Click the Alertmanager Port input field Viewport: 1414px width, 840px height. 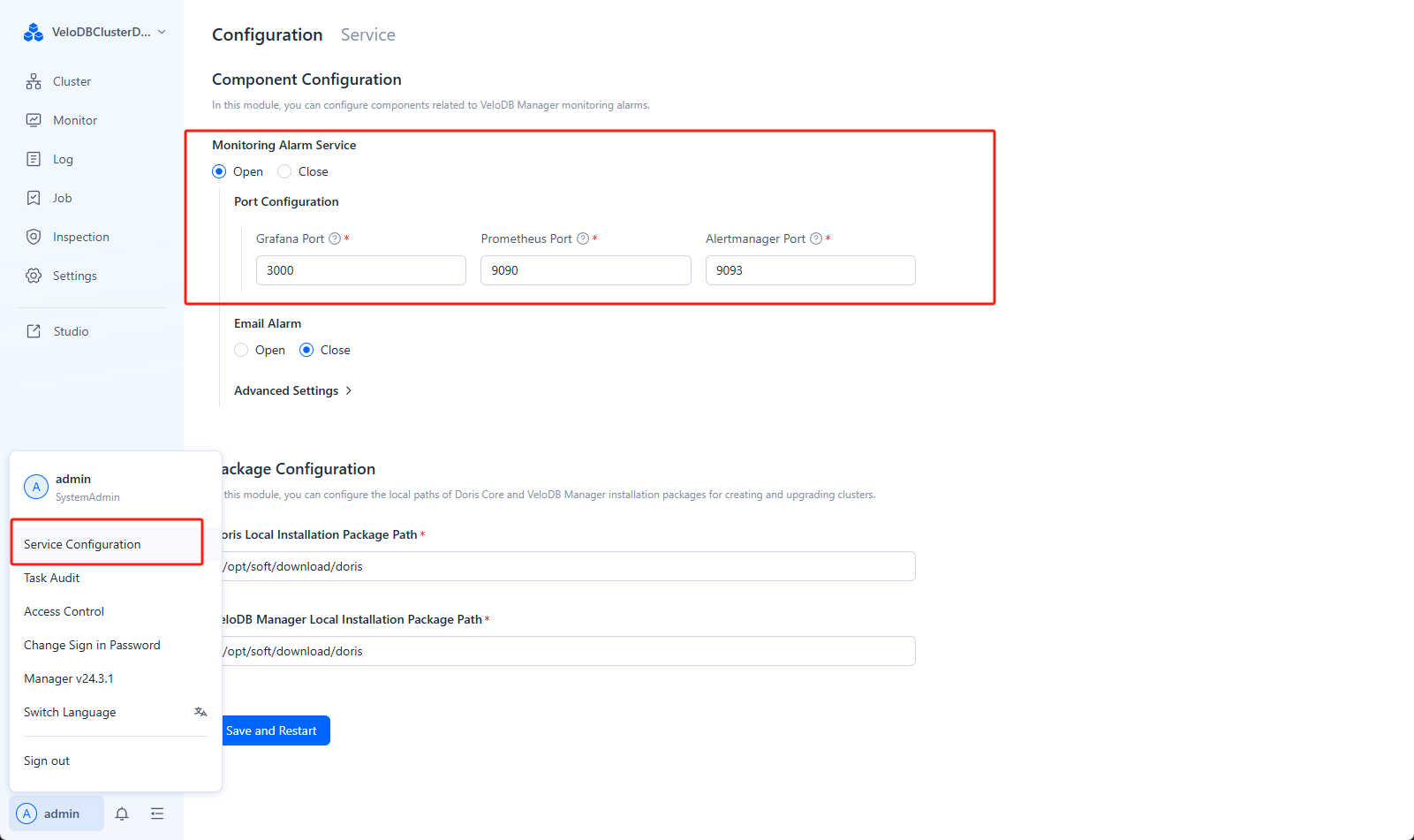810,270
